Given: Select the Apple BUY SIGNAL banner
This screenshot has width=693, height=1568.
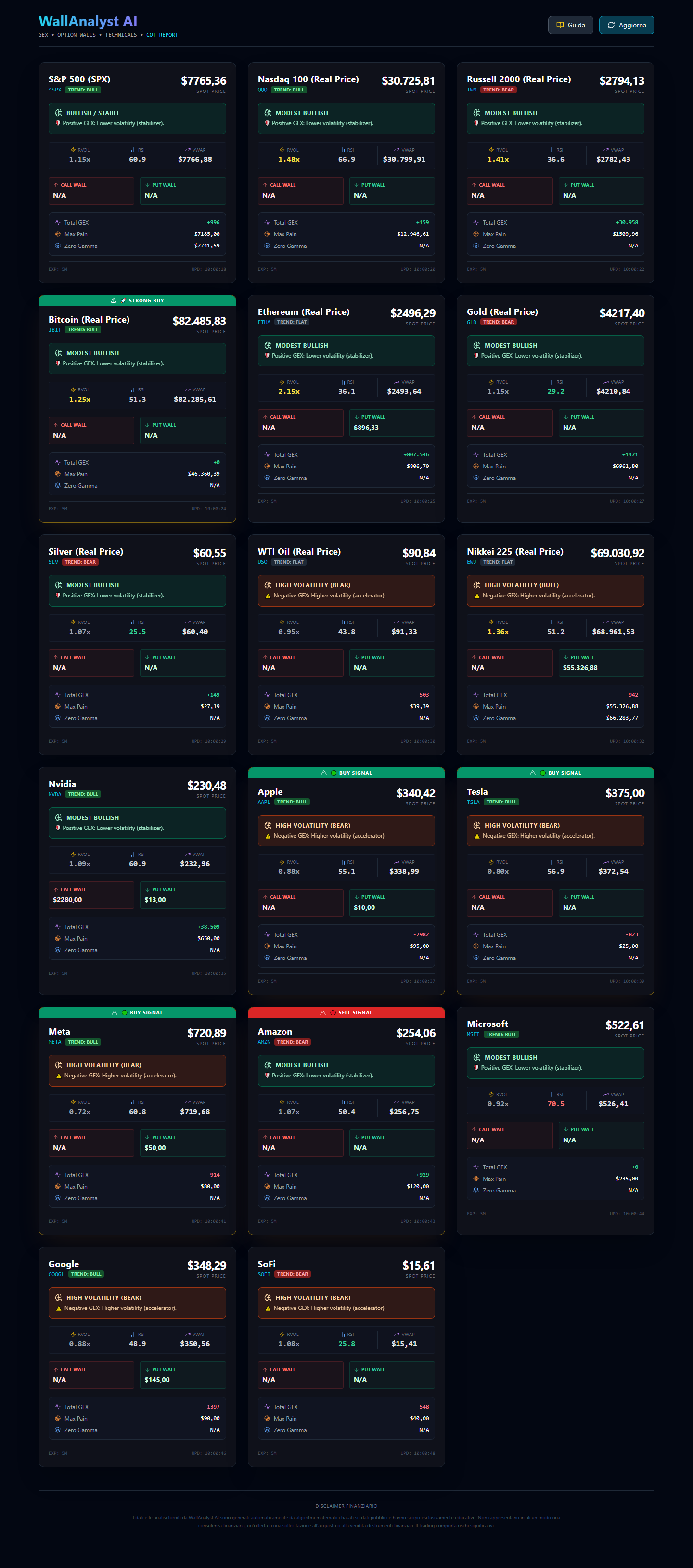Looking at the screenshot, I should [x=346, y=773].
